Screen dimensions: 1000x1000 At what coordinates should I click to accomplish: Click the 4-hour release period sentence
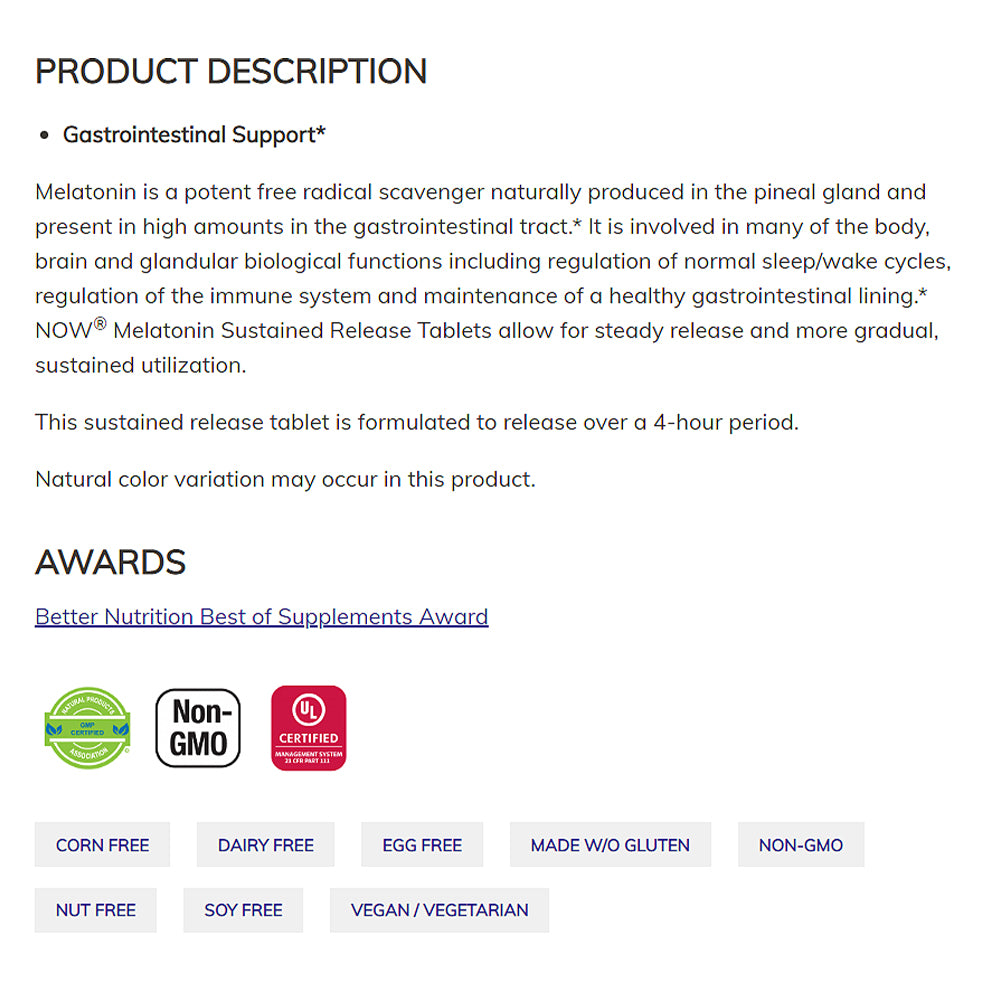416,422
